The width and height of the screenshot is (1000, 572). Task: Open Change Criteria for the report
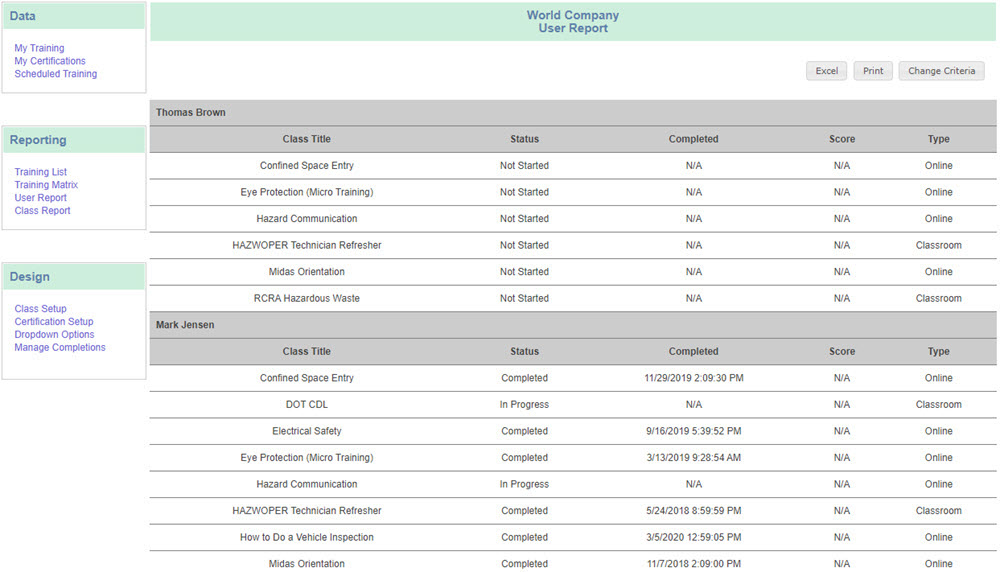coord(941,71)
